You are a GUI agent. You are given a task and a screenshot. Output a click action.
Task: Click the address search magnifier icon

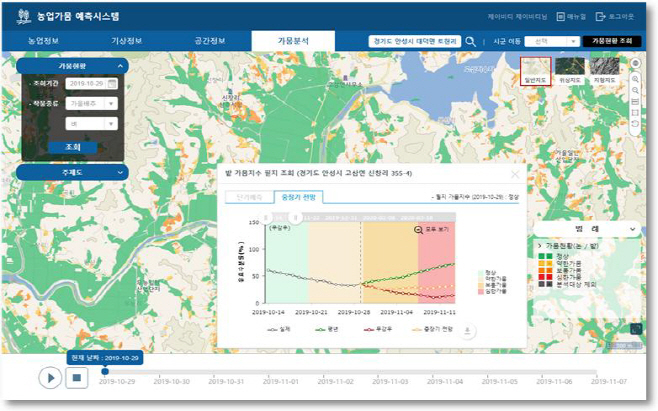pos(470,41)
